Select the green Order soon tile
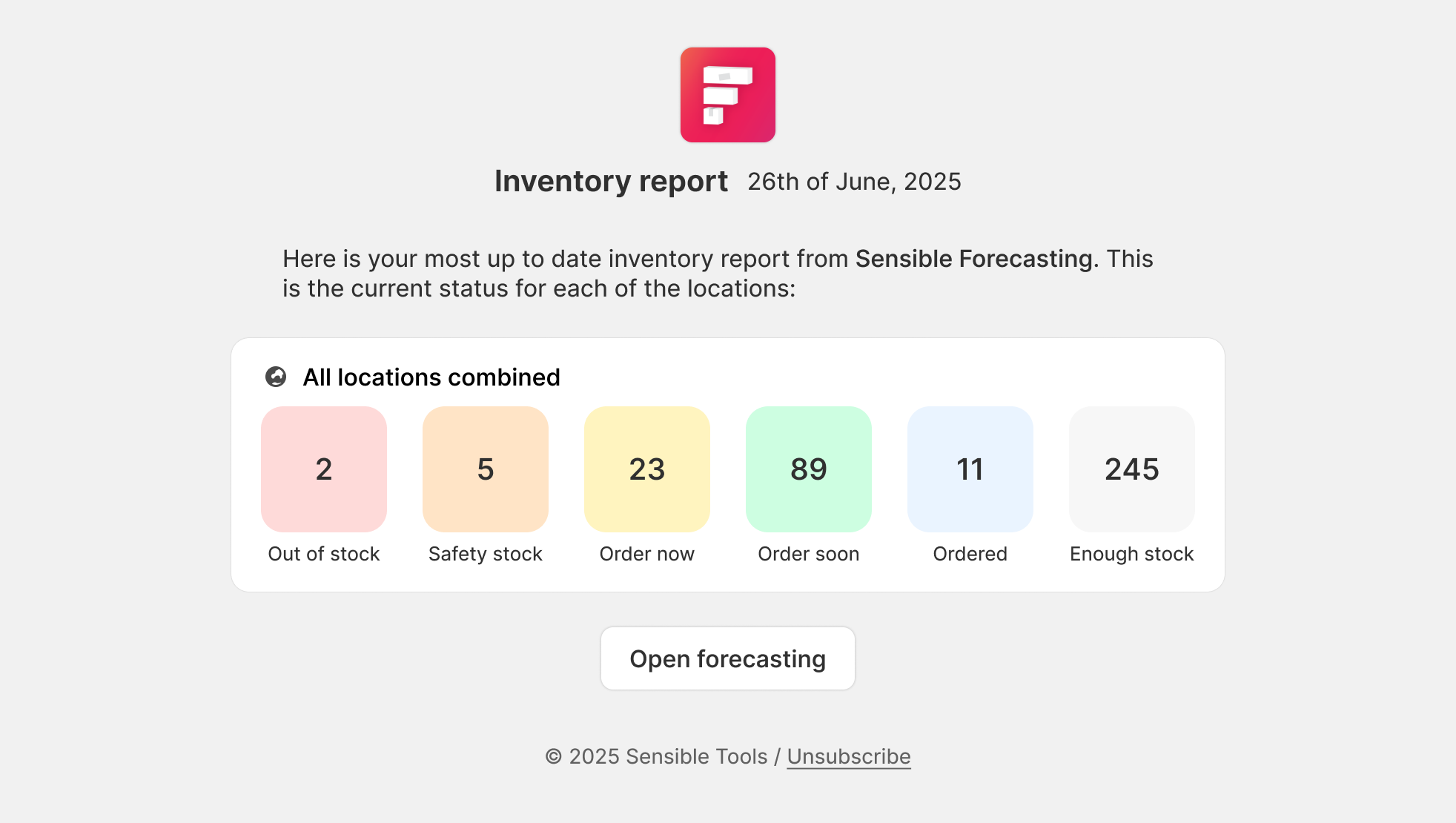1456x823 pixels. (809, 469)
